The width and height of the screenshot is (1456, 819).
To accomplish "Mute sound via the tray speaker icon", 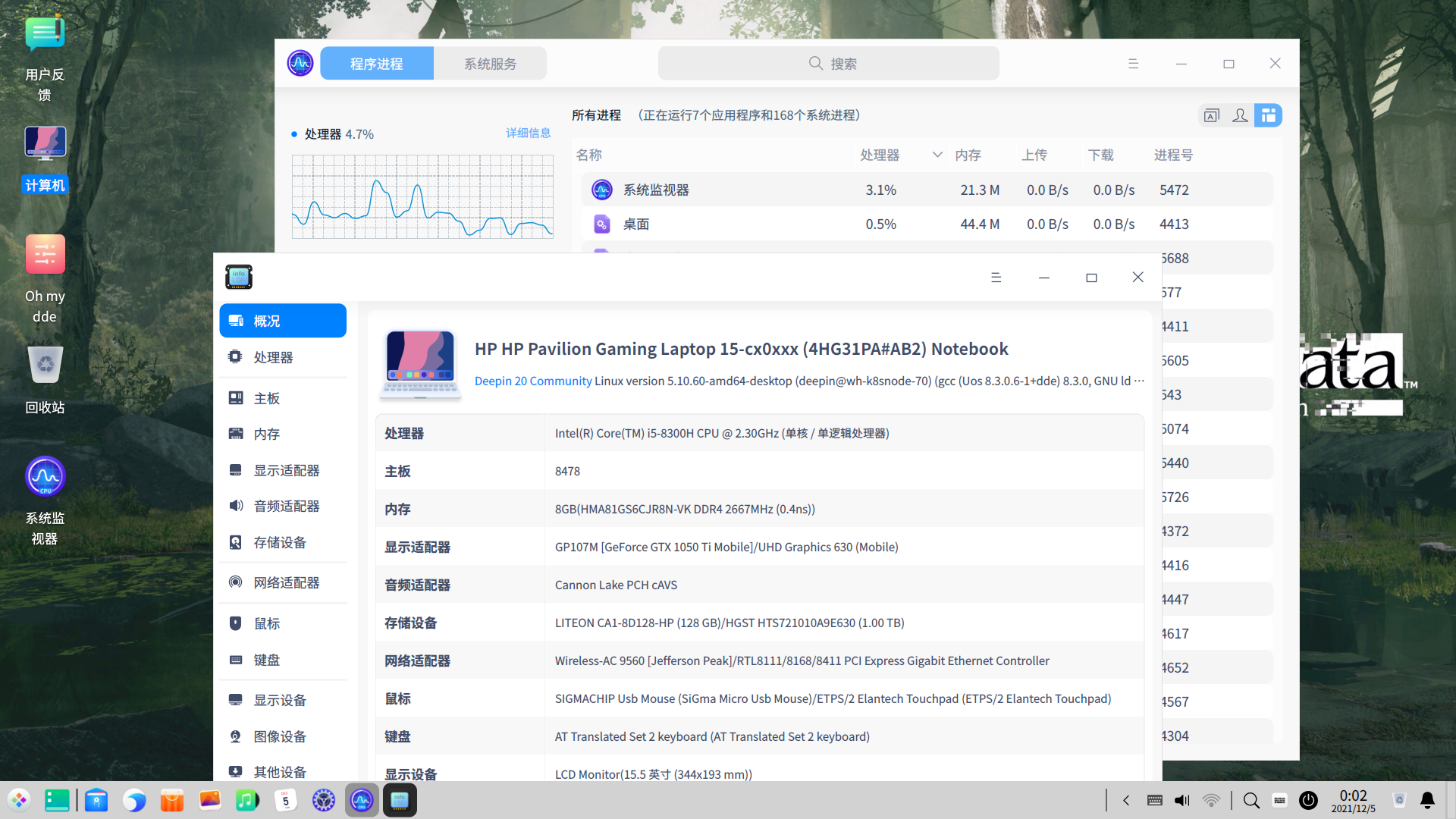I will tap(1181, 800).
